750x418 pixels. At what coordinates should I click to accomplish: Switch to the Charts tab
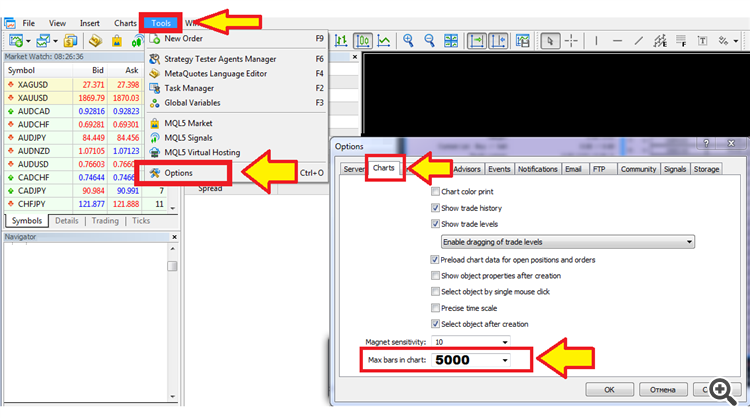[384, 168]
